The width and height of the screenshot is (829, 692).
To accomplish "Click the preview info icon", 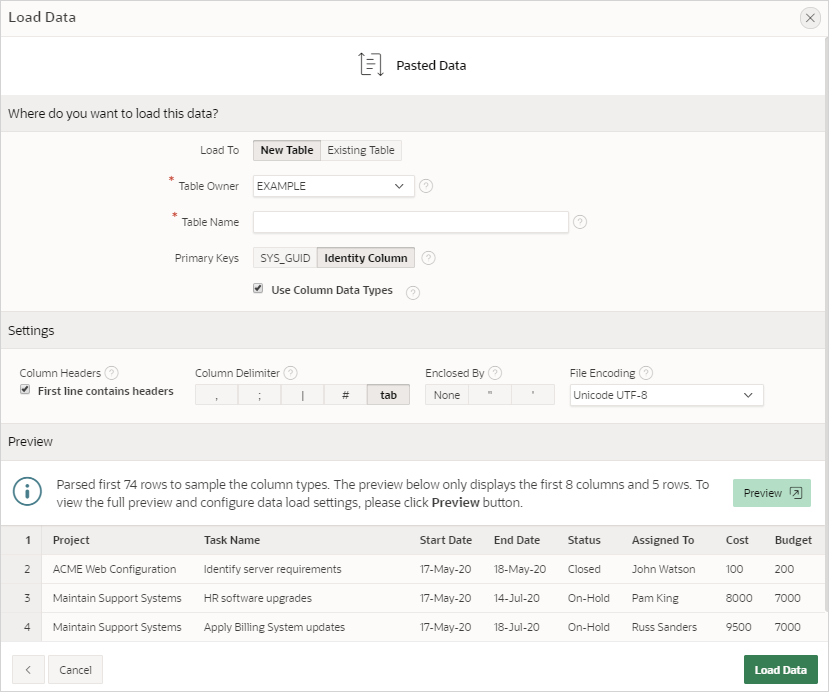I will (x=27, y=492).
